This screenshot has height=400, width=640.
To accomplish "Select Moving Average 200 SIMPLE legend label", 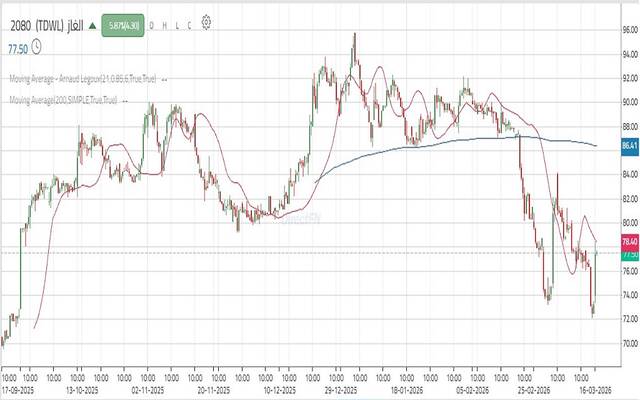I will tap(62, 100).
